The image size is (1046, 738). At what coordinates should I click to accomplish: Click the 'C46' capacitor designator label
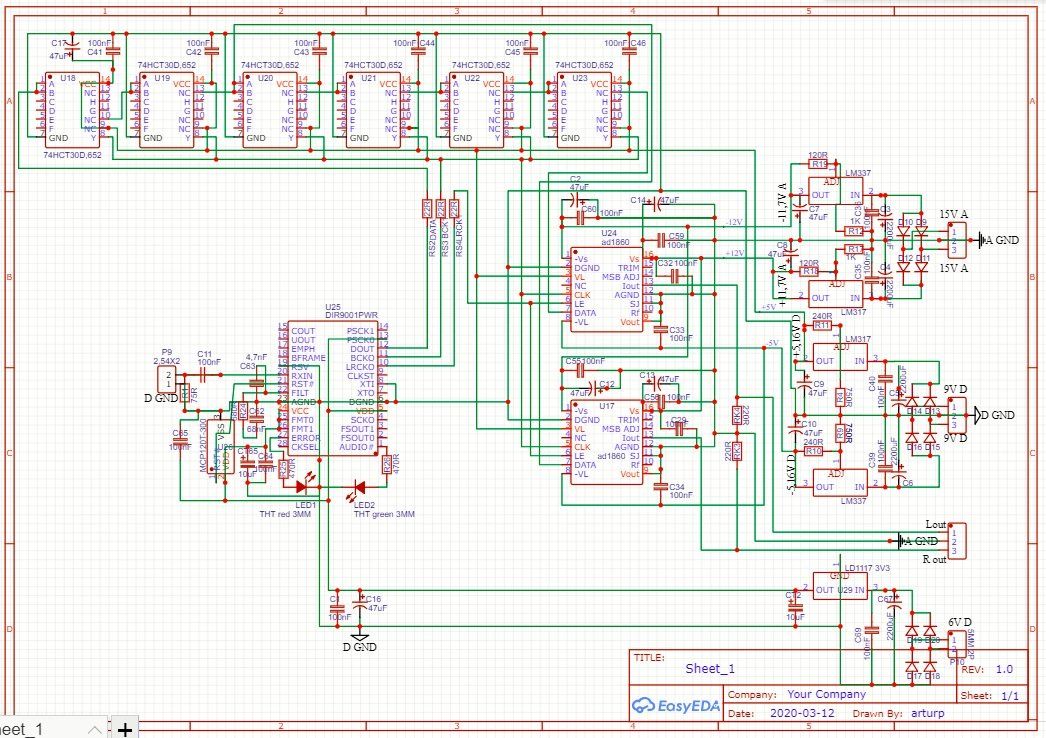[638, 43]
